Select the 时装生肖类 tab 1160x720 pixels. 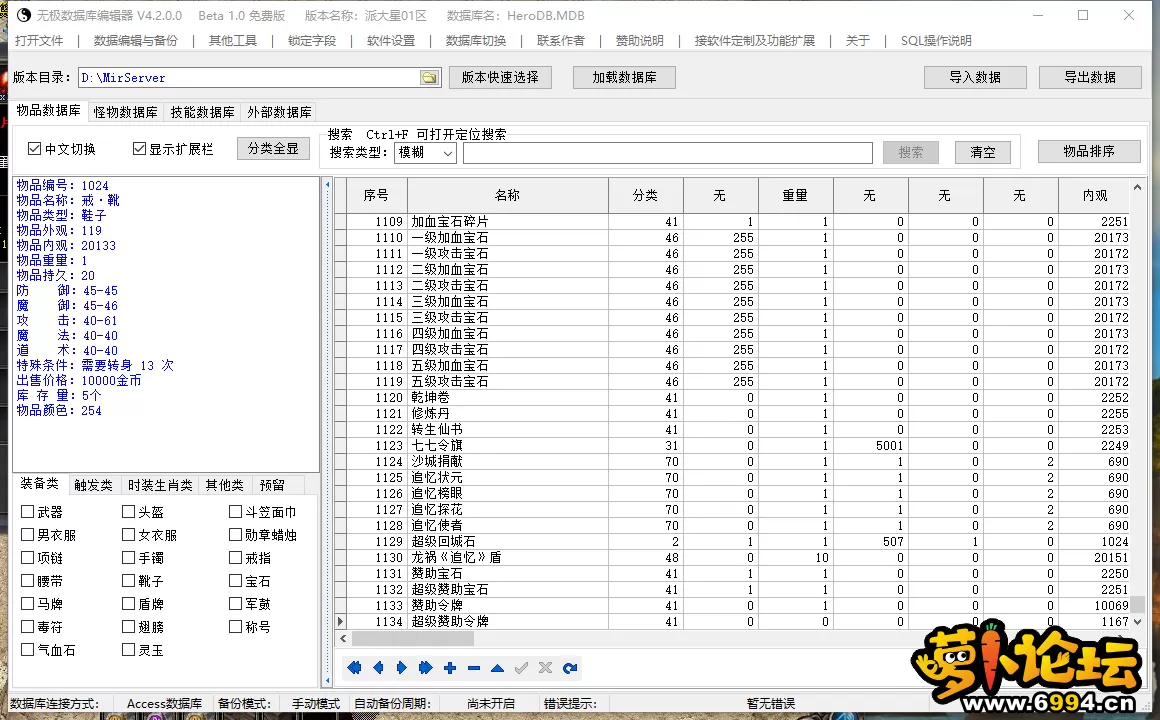tap(161, 485)
